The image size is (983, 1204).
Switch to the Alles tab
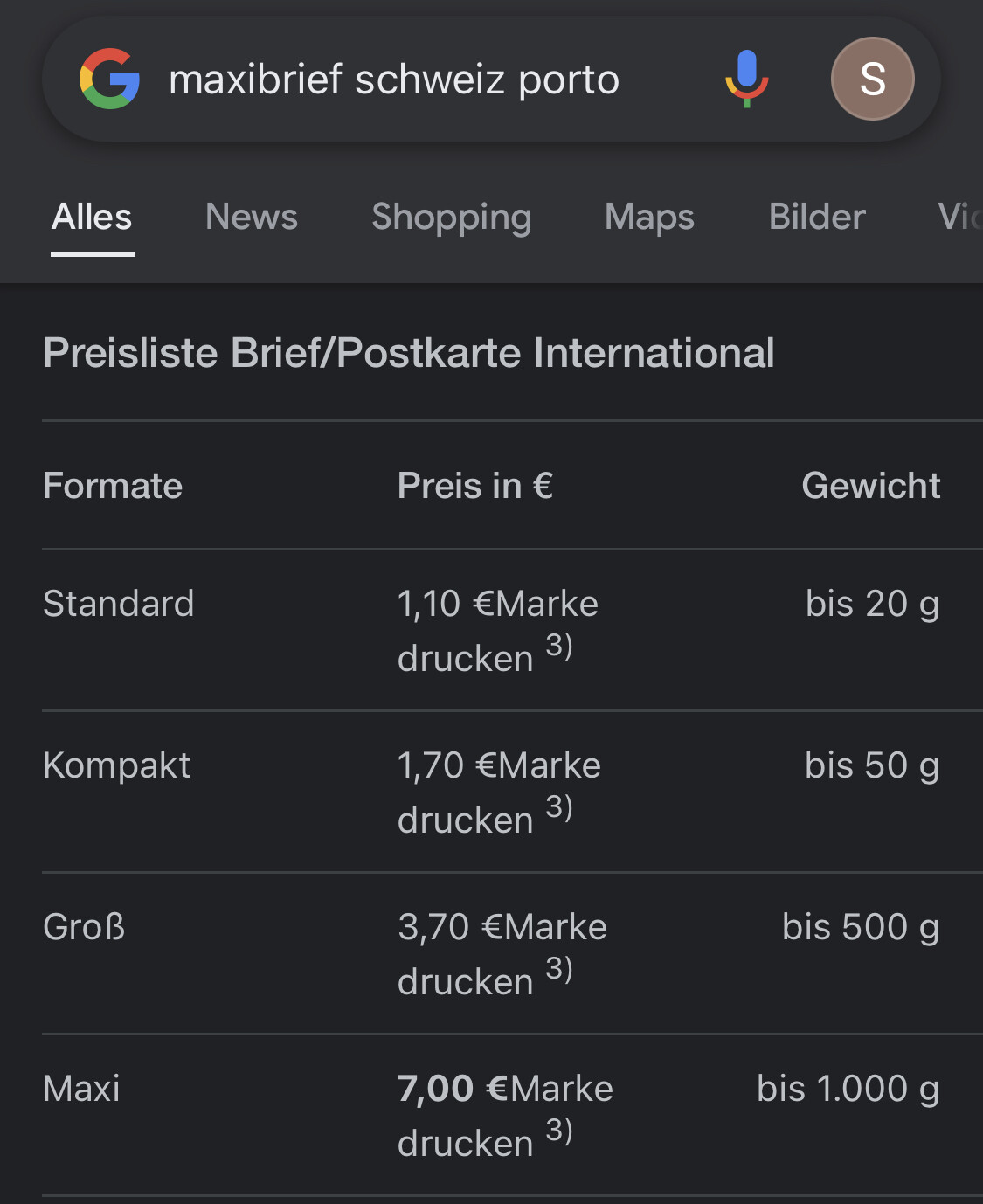point(92,217)
